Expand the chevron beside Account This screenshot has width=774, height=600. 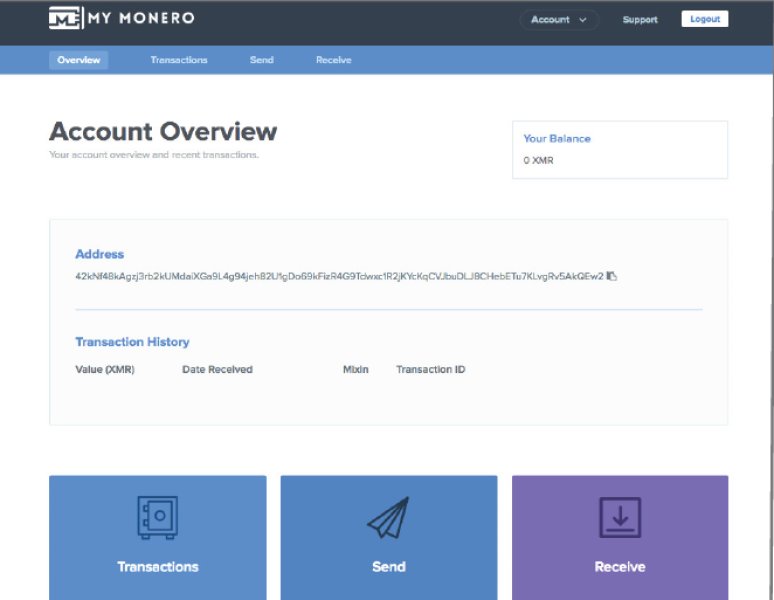point(583,20)
